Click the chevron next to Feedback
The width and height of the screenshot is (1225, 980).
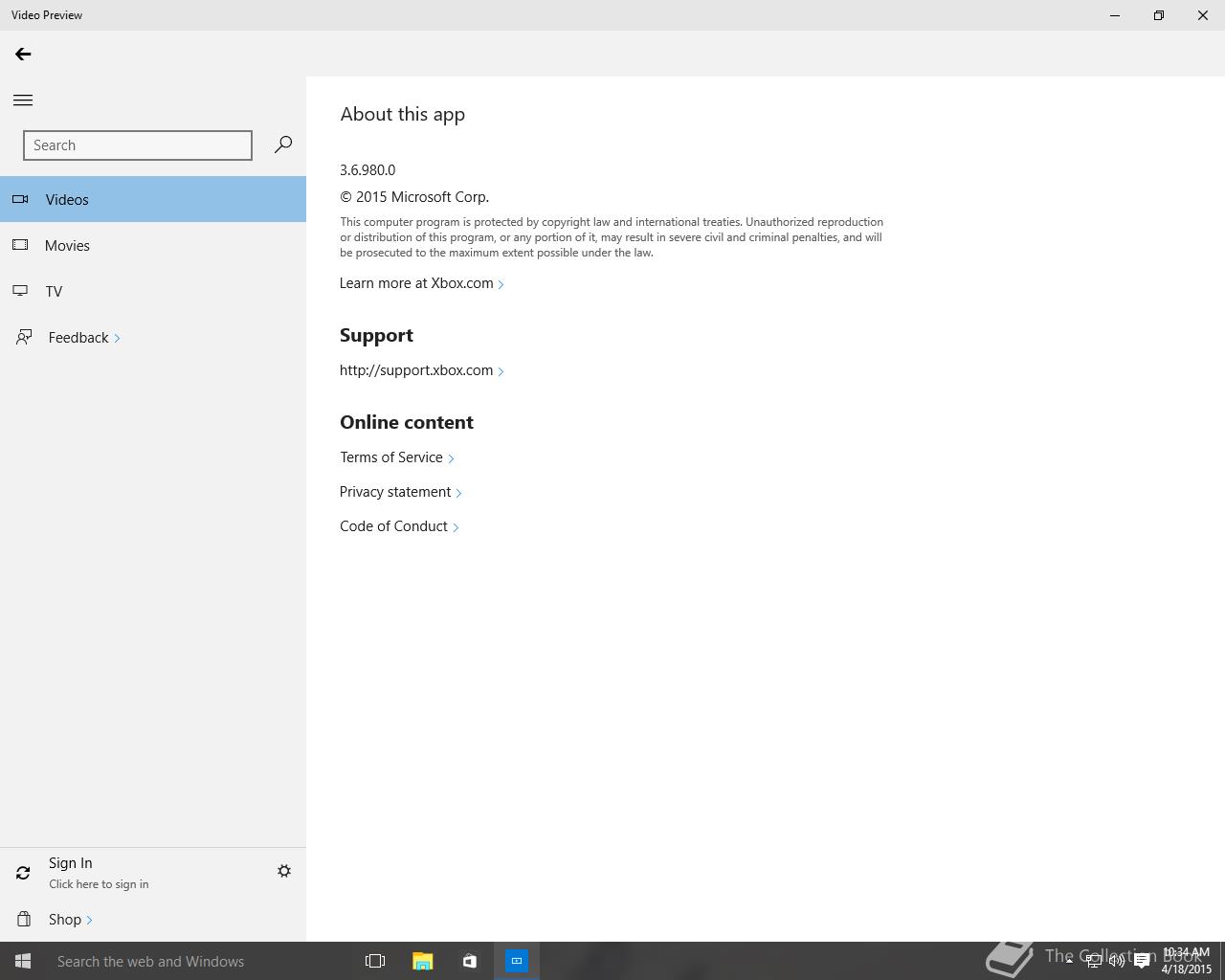pos(117,338)
